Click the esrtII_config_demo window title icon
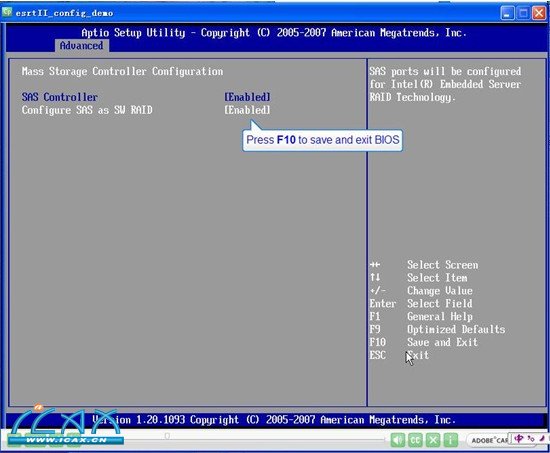This screenshot has height=453, width=550. click(7, 12)
